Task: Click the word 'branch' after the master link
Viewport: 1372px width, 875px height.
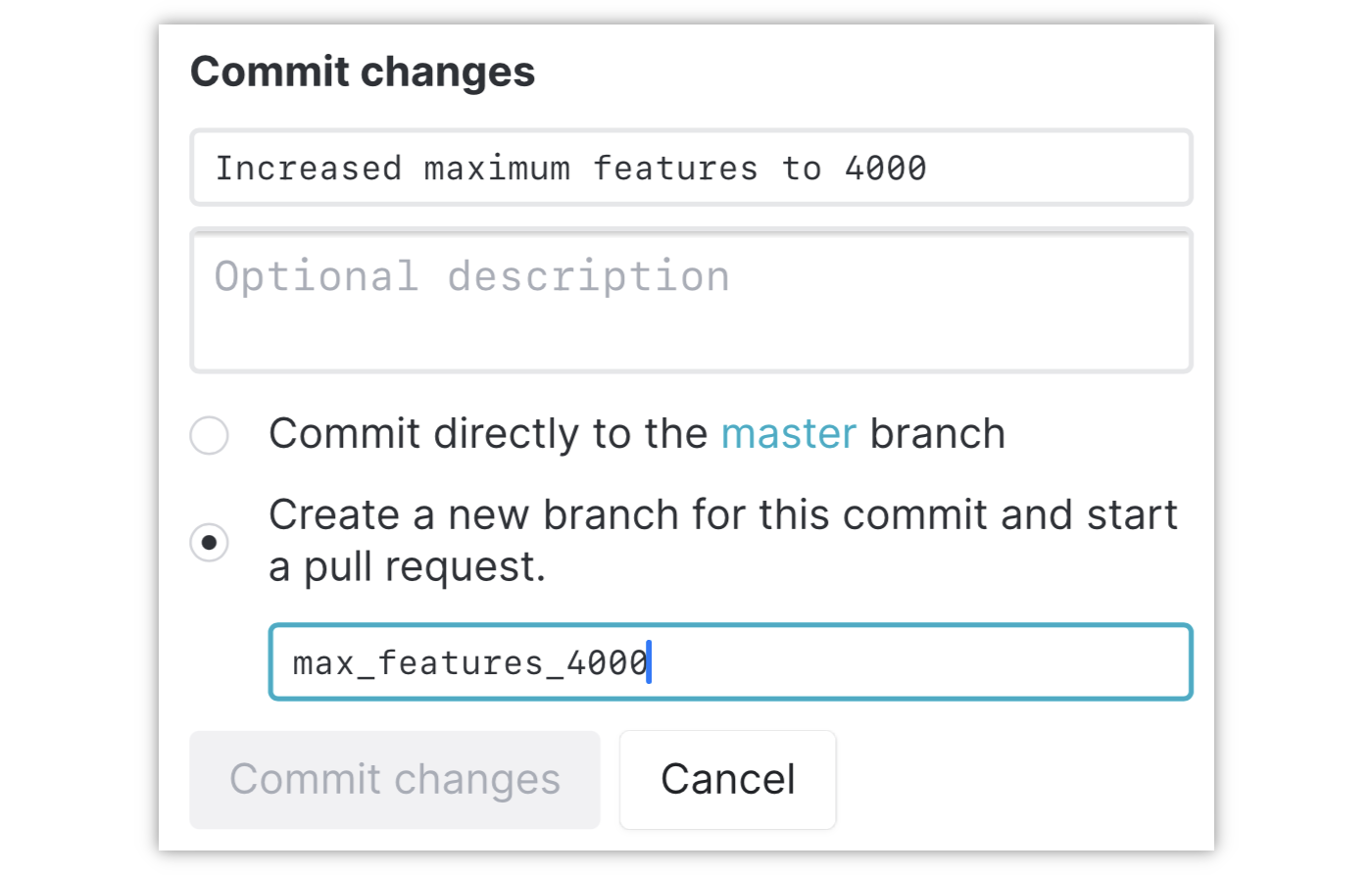Action: click(937, 434)
